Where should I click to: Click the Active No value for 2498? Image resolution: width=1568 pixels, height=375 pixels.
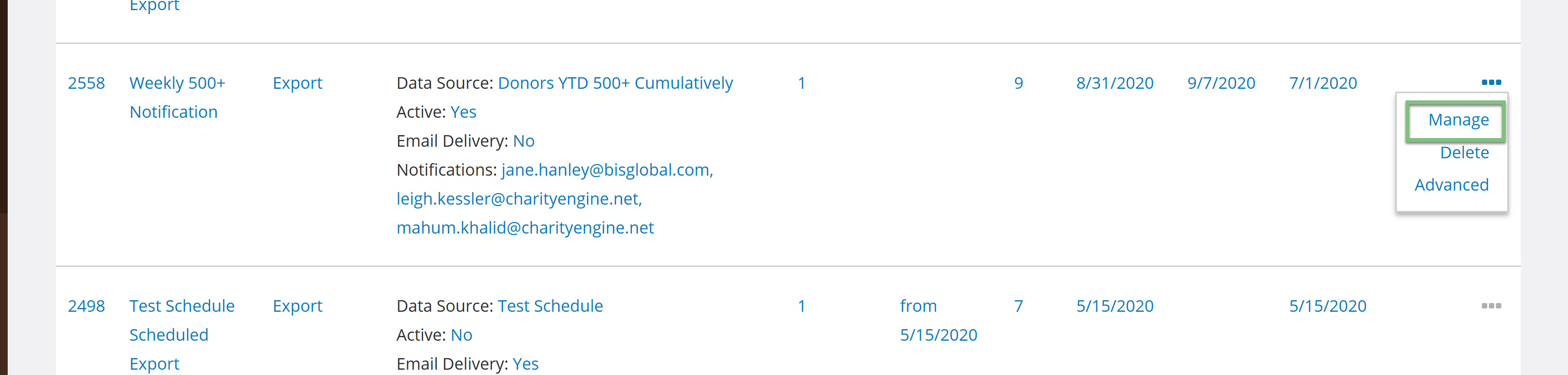[461, 335]
